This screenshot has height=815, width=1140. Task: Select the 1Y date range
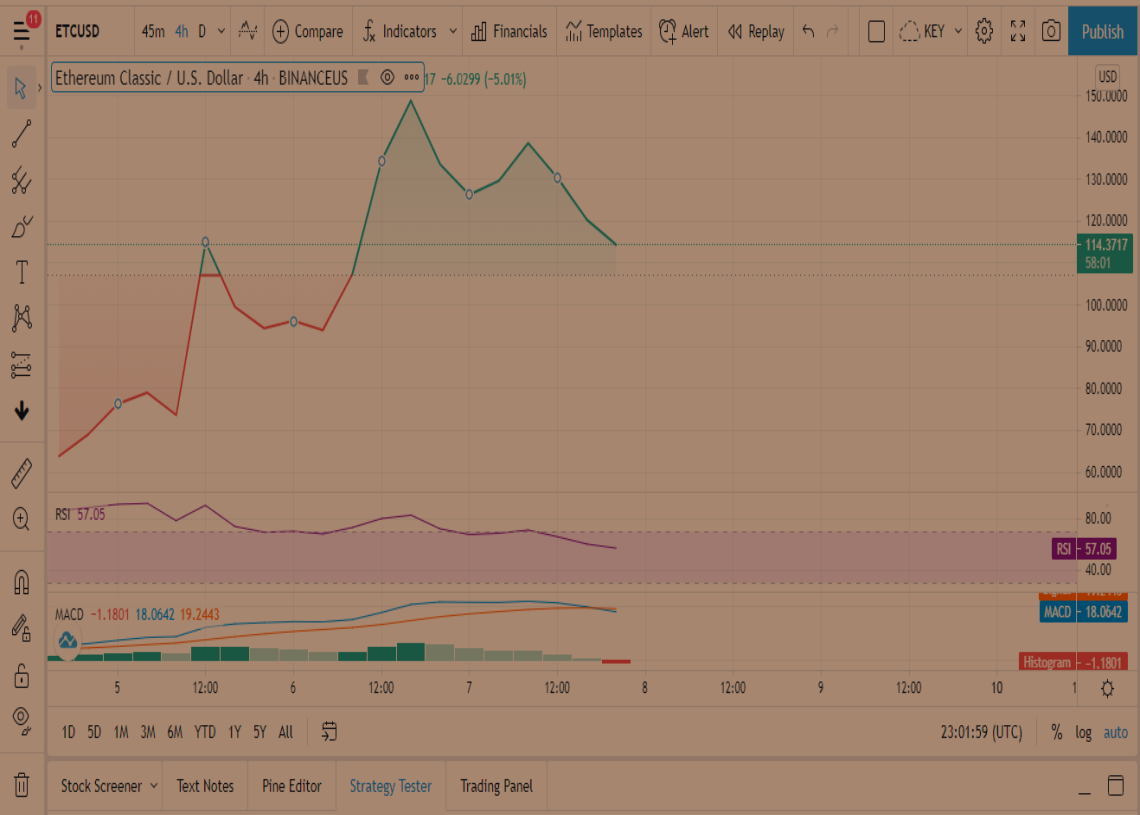click(234, 732)
